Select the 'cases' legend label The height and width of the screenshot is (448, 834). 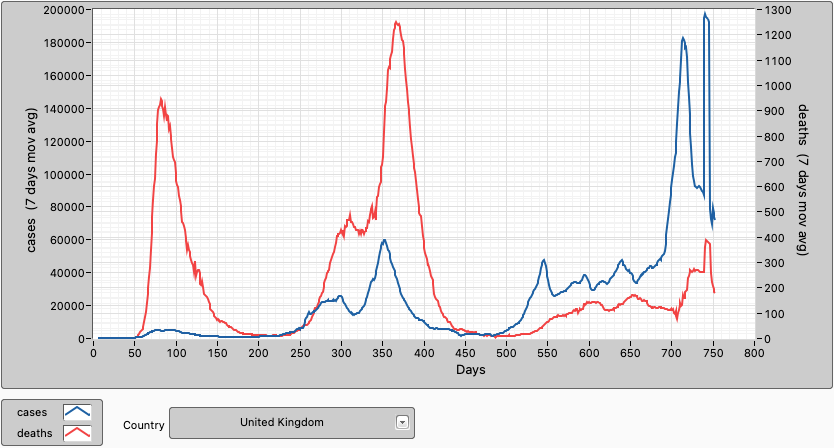point(32,412)
